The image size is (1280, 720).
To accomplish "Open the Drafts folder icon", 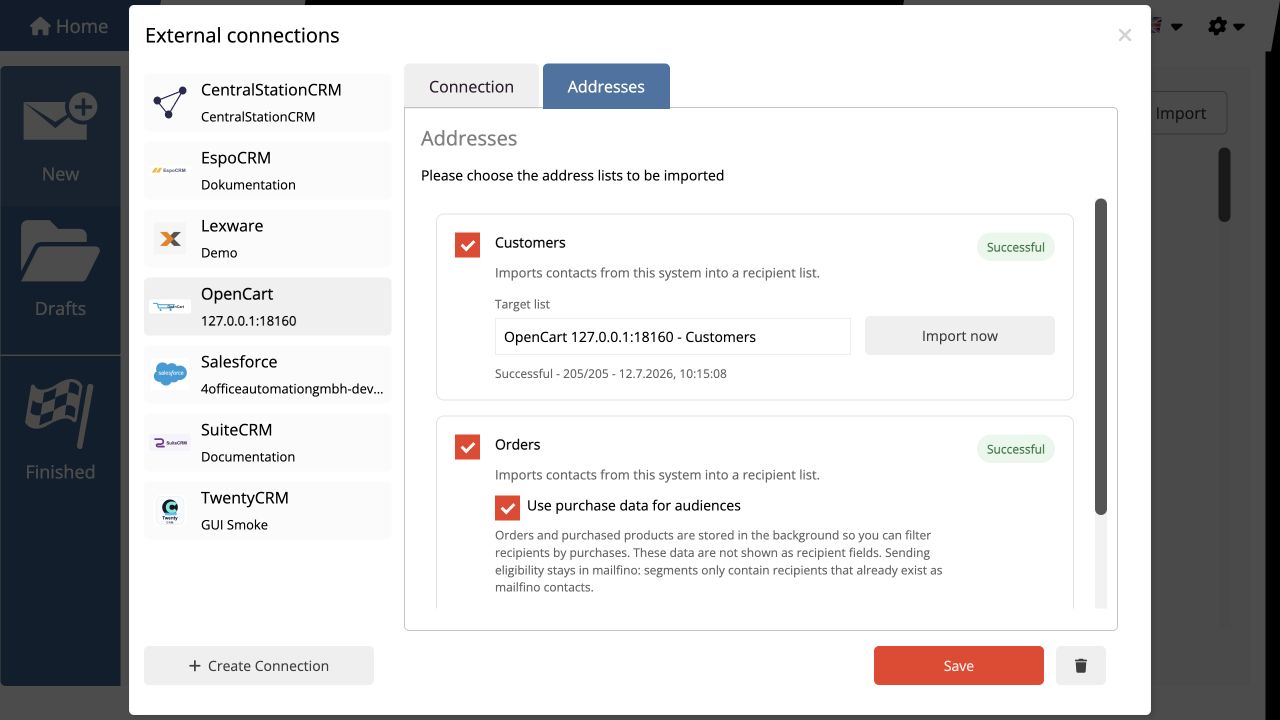I will click(60, 251).
